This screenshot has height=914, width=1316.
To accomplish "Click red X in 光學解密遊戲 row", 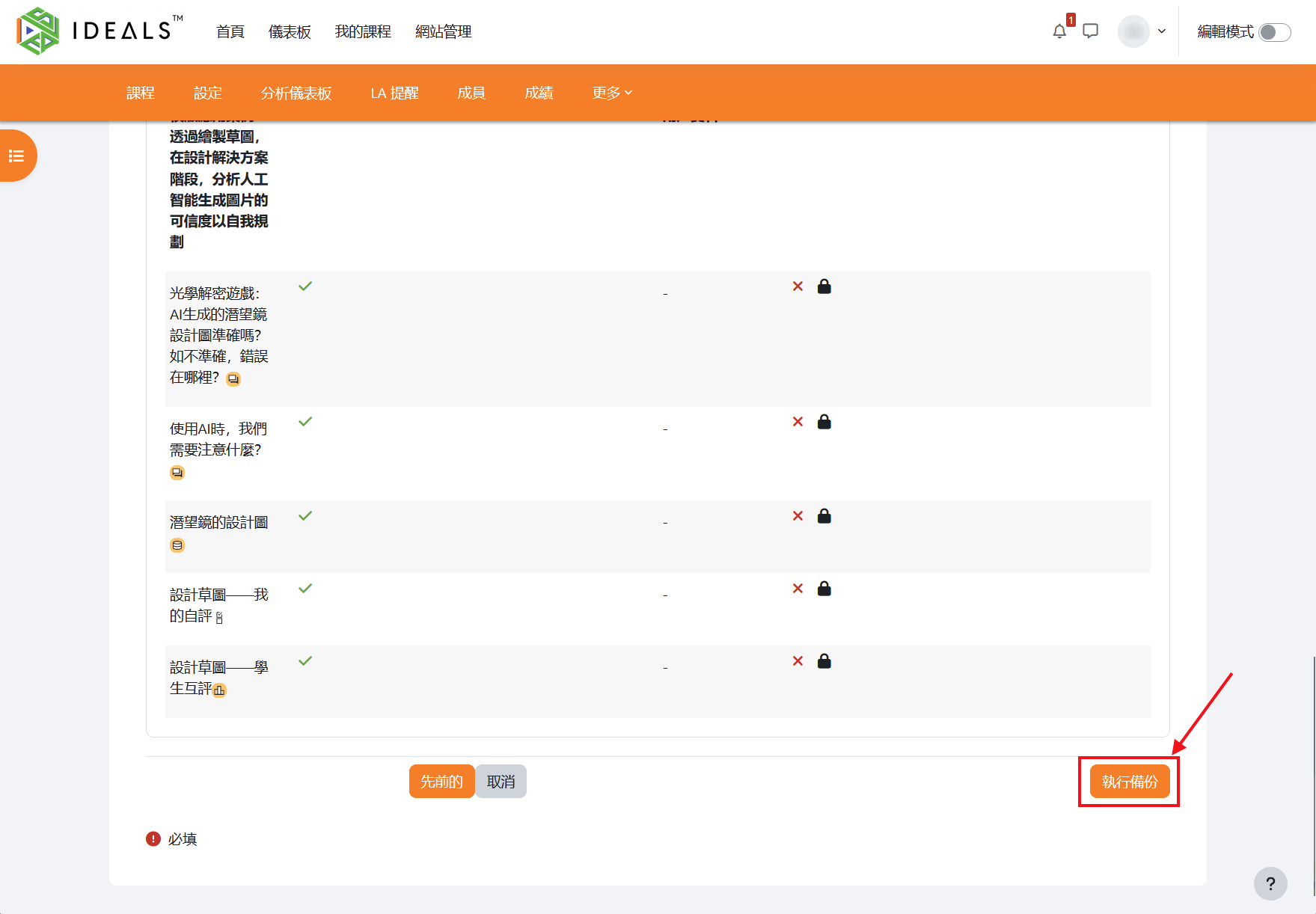I will [x=798, y=286].
